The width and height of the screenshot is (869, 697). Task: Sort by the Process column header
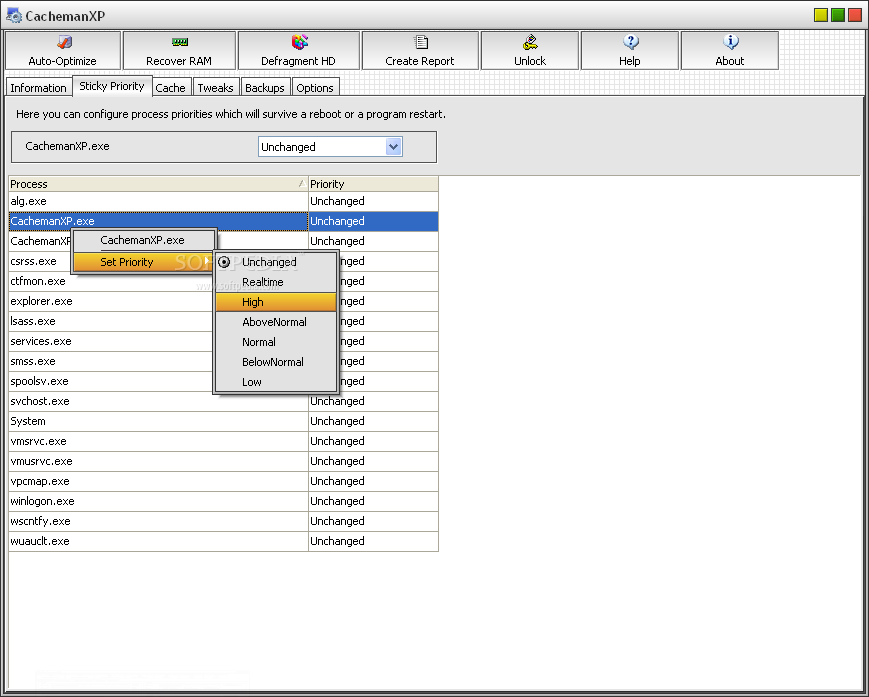[159, 184]
